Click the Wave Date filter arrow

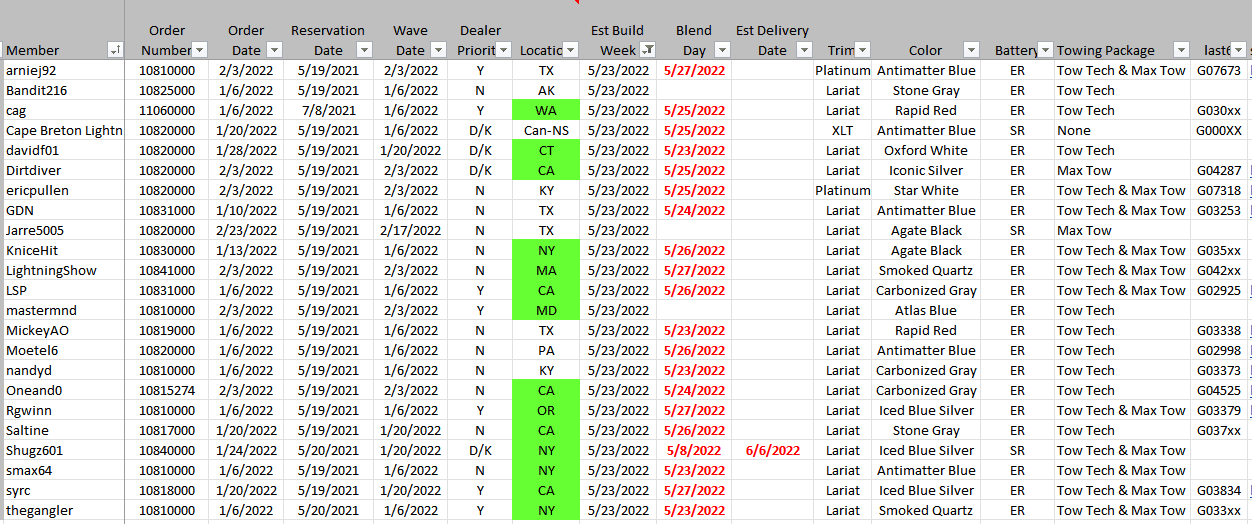click(x=436, y=50)
